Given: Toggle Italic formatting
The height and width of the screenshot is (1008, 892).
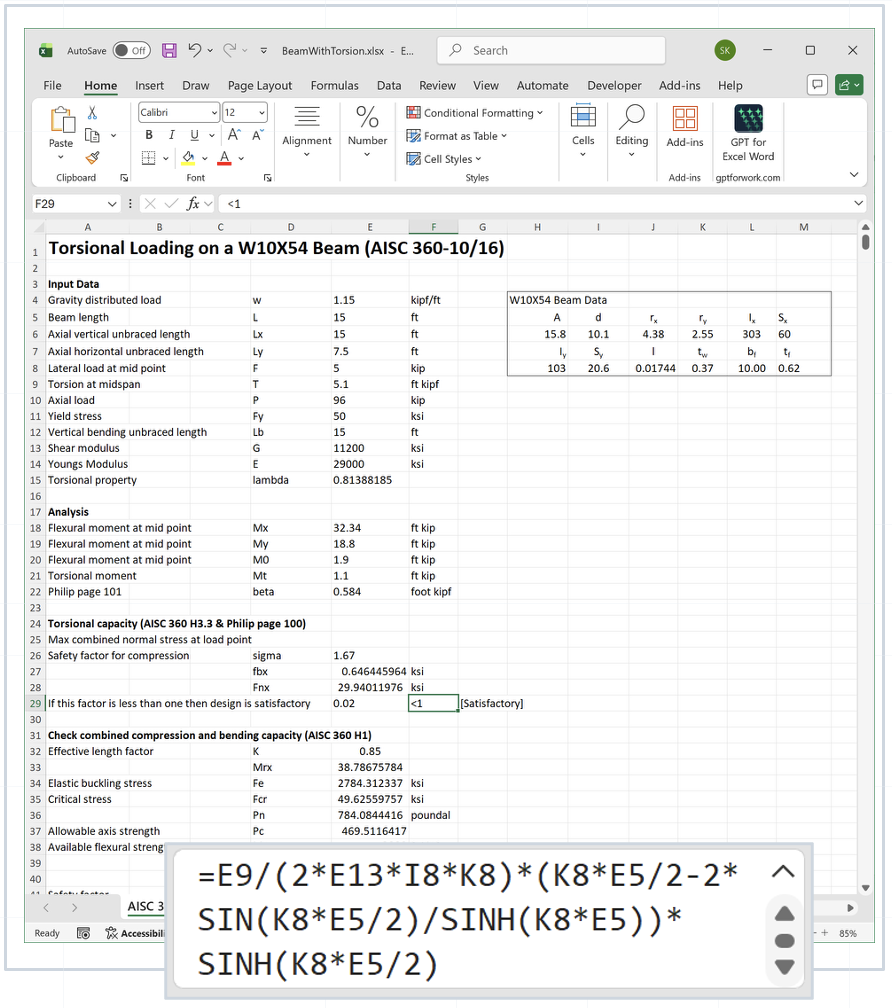Looking at the screenshot, I should coord(172,135).
